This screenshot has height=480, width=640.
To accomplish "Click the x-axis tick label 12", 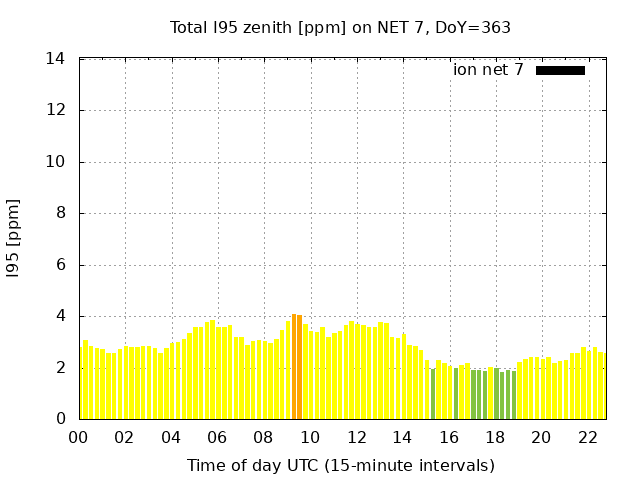I will click(x=356, y=438).
